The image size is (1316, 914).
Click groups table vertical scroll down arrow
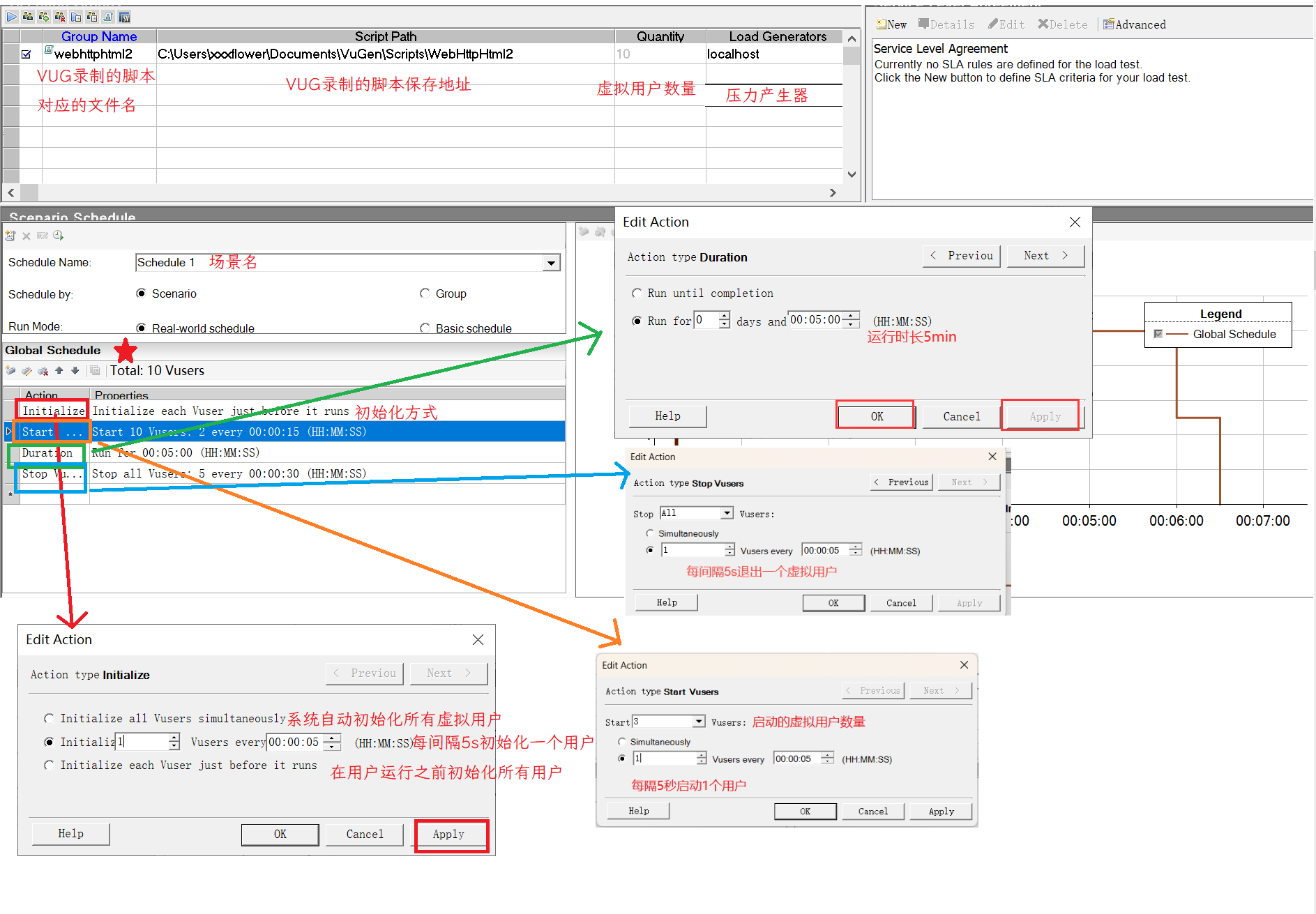pyautogui.click(x=852, y=174)
